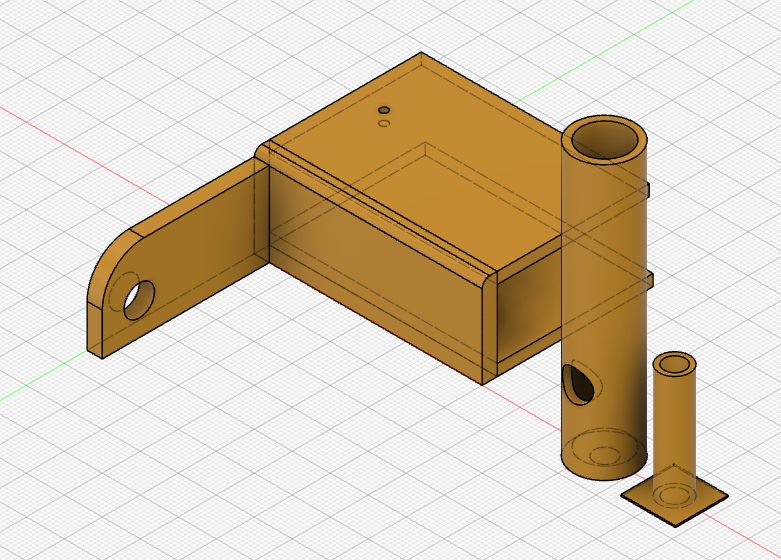The height and width of the screenshot is (560, 781).
Task: Select the upper small hole on the top face
Action: click(x=383, y=109)
